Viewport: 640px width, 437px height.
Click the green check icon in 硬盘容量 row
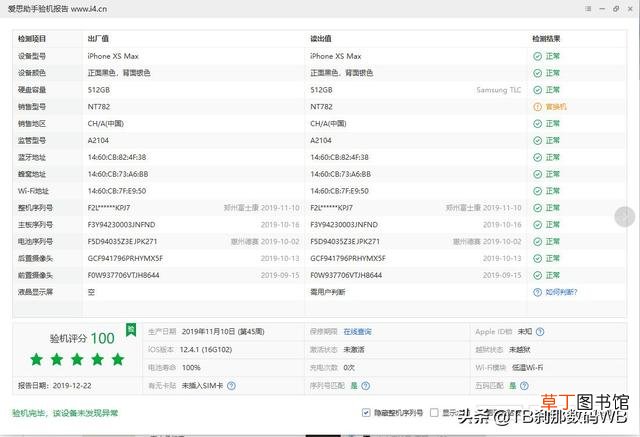coord(538,90)
